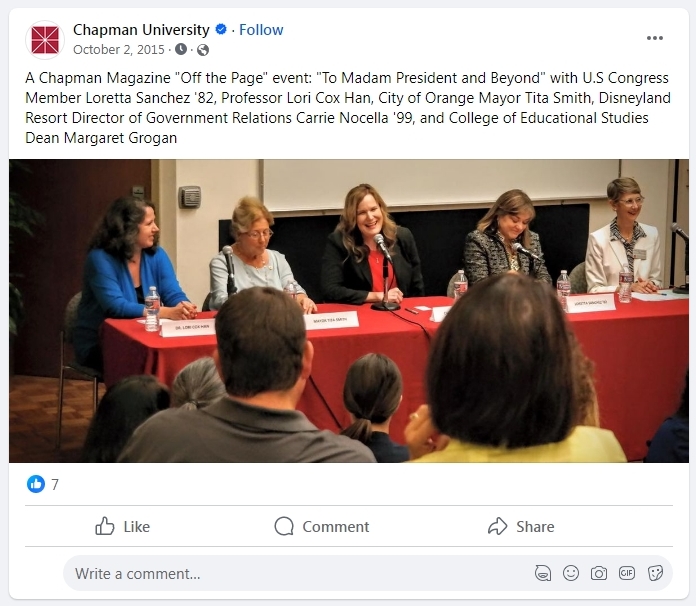The width and height of the screenshot is (696, 606).
Task: Focus the Write a comment field
Action: [290, 574]
